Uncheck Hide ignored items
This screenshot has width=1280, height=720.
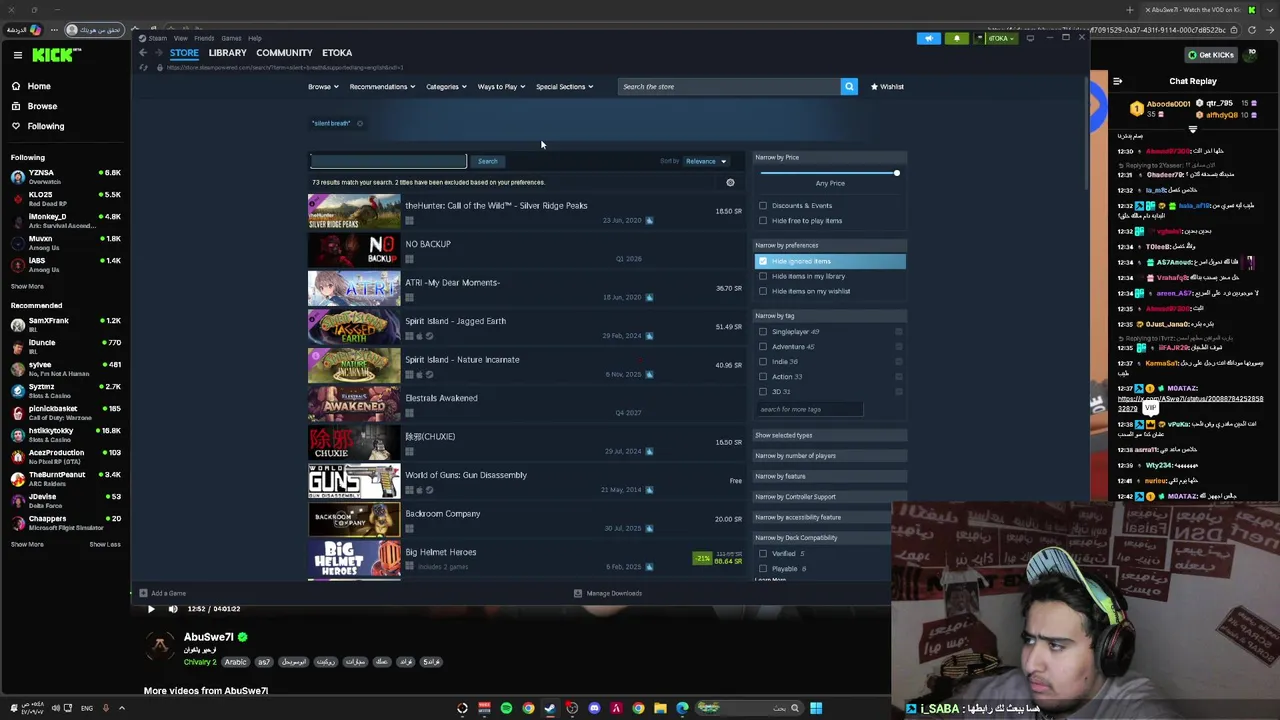coord(763,261)
